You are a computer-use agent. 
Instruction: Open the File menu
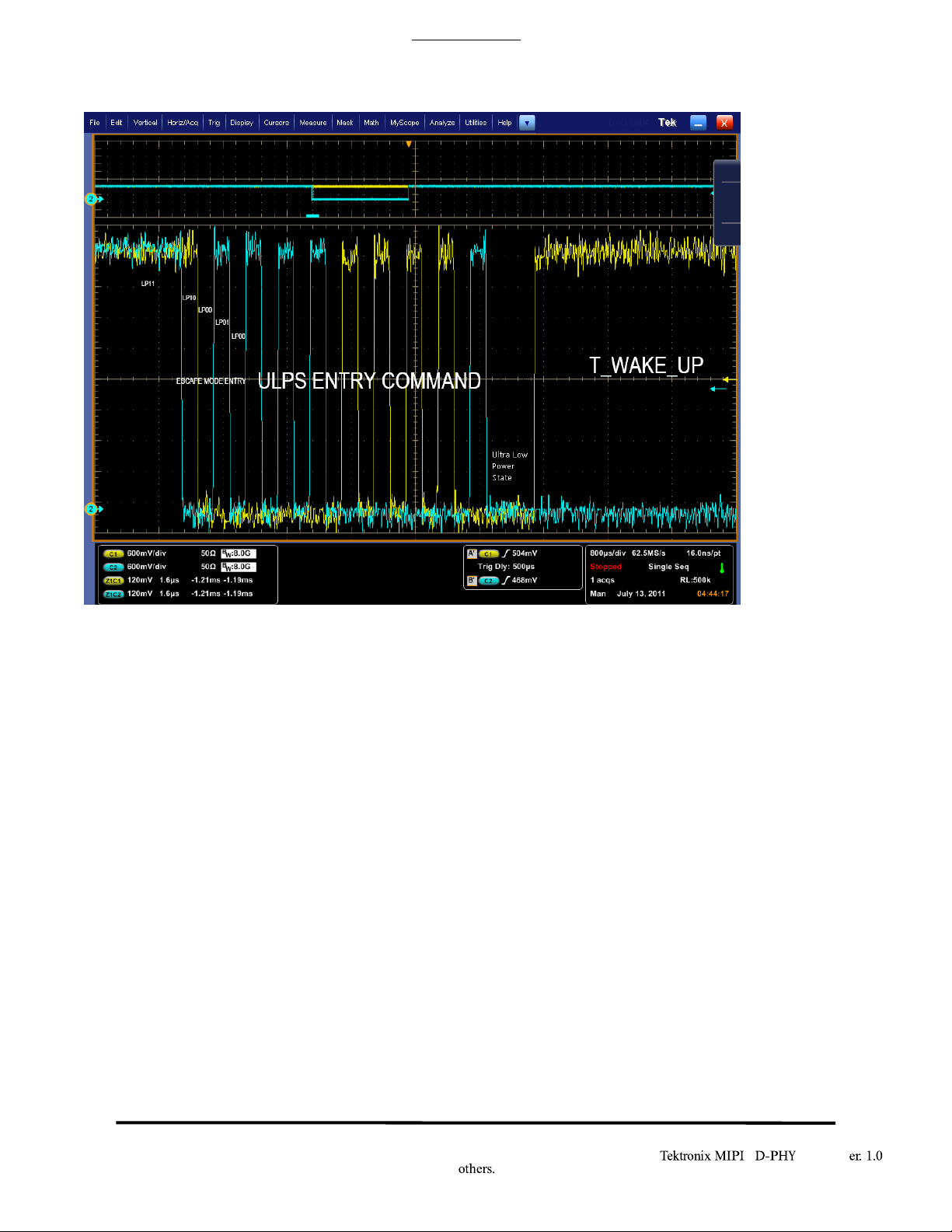[95, 123]
